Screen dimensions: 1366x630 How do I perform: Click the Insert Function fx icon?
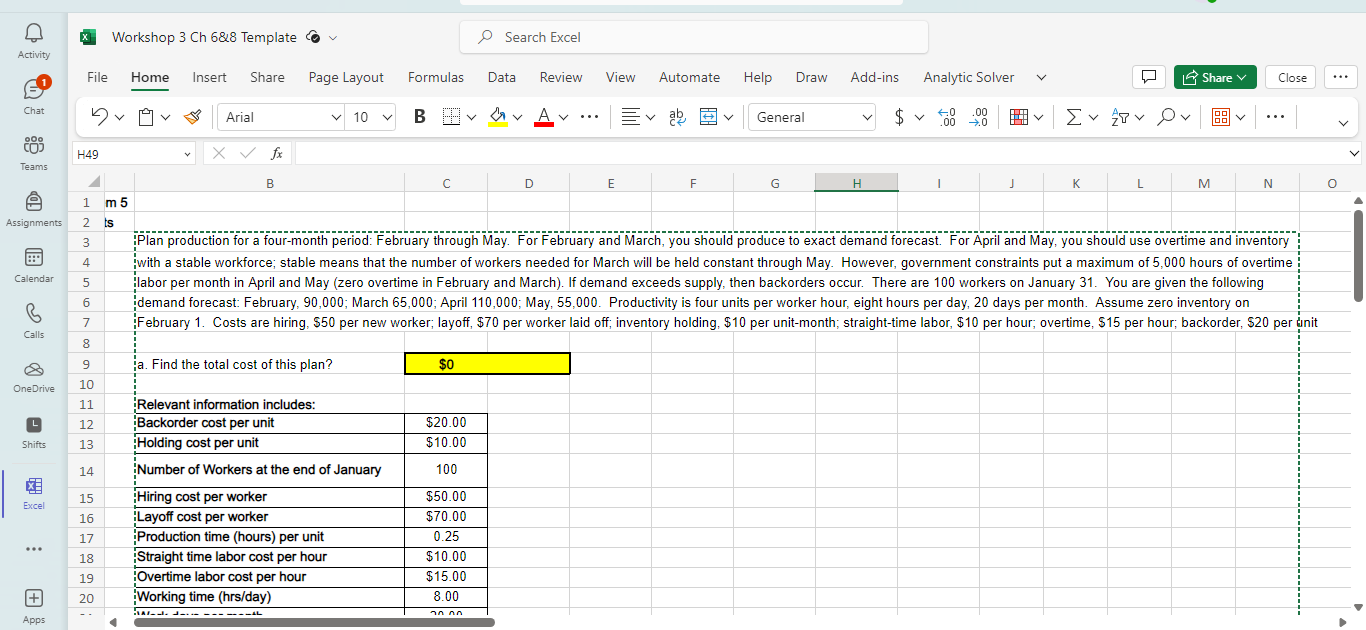coord(277,154)
